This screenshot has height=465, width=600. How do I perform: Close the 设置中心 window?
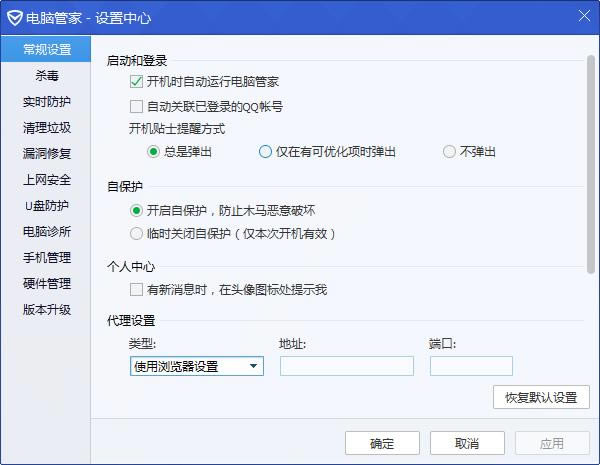pyautogui.click(x=584, y=16)
